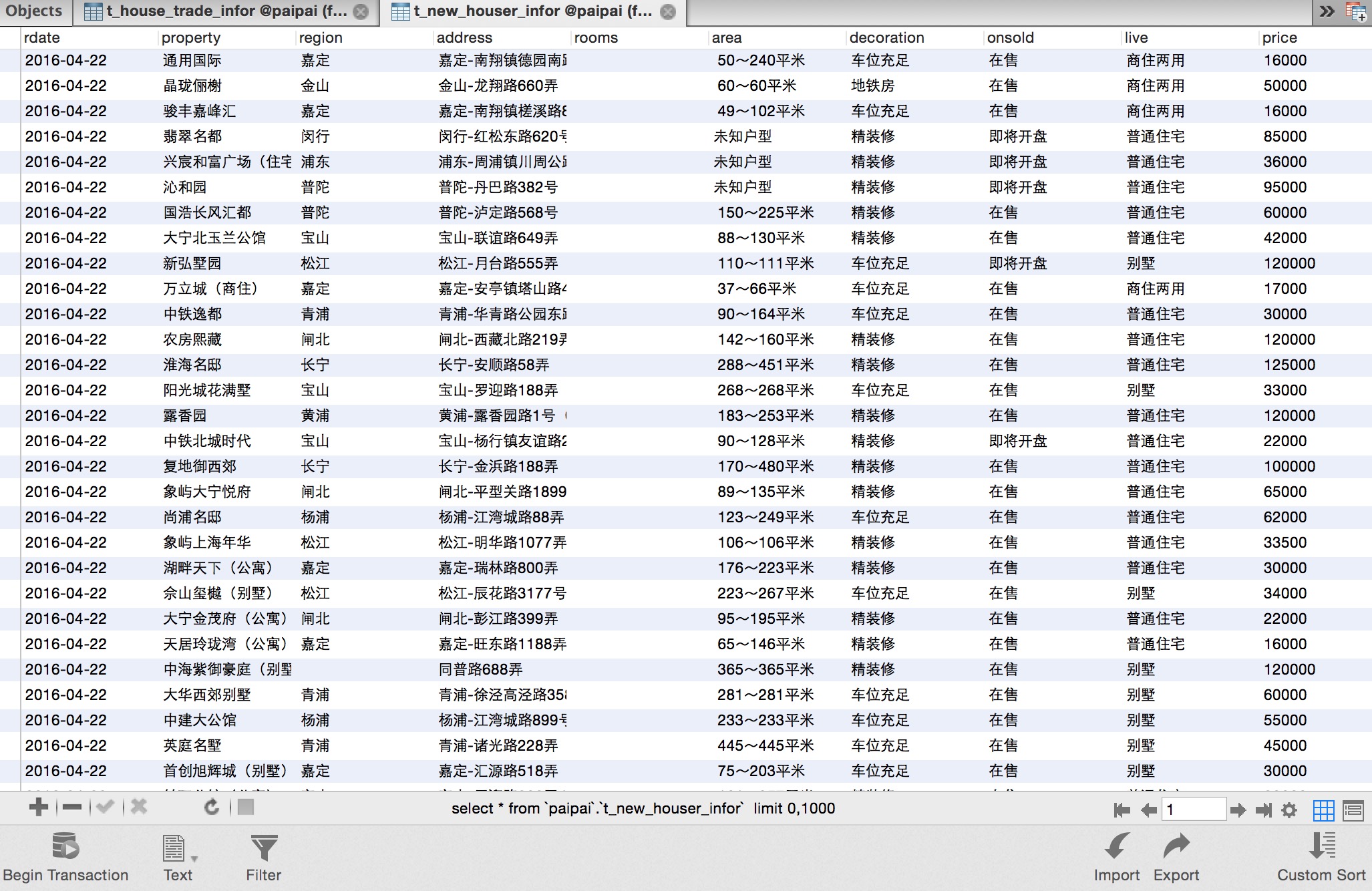This screenshot has width=1372, height=891.
Task: Click the price column header
Action: point(1316,37)
